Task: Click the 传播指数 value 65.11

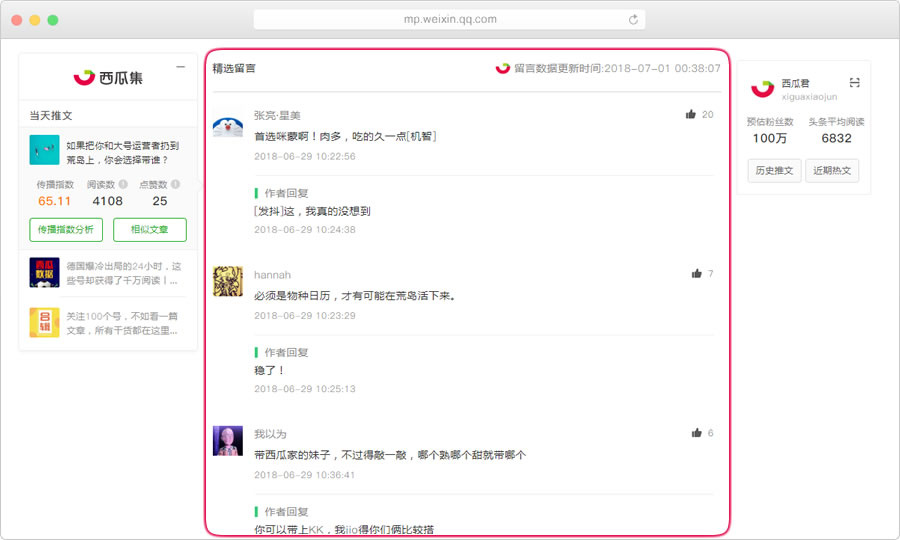Action: point(55,201)
